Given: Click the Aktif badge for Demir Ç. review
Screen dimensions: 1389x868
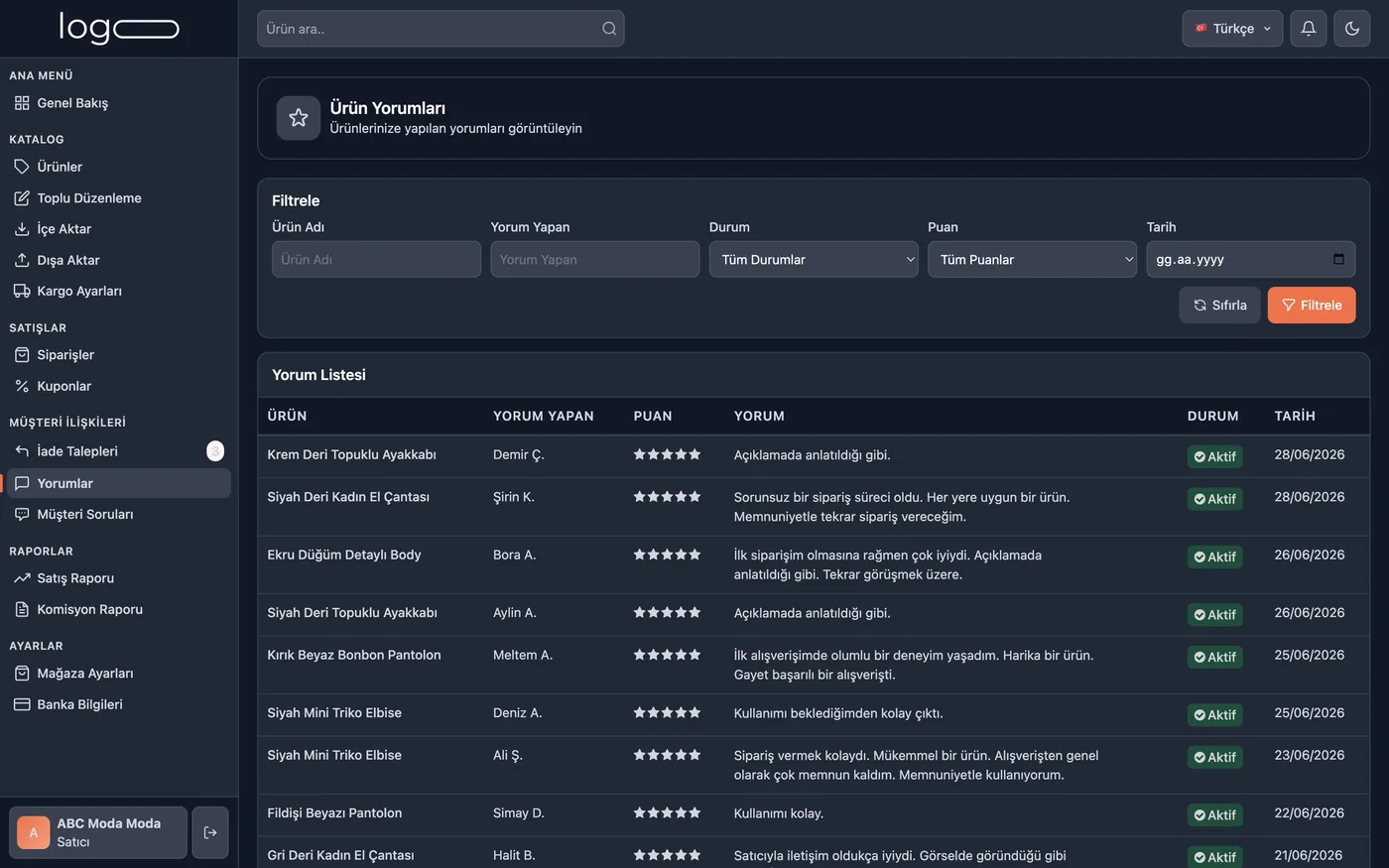Looking at the screenshot, I should [x=1215, y=456].
